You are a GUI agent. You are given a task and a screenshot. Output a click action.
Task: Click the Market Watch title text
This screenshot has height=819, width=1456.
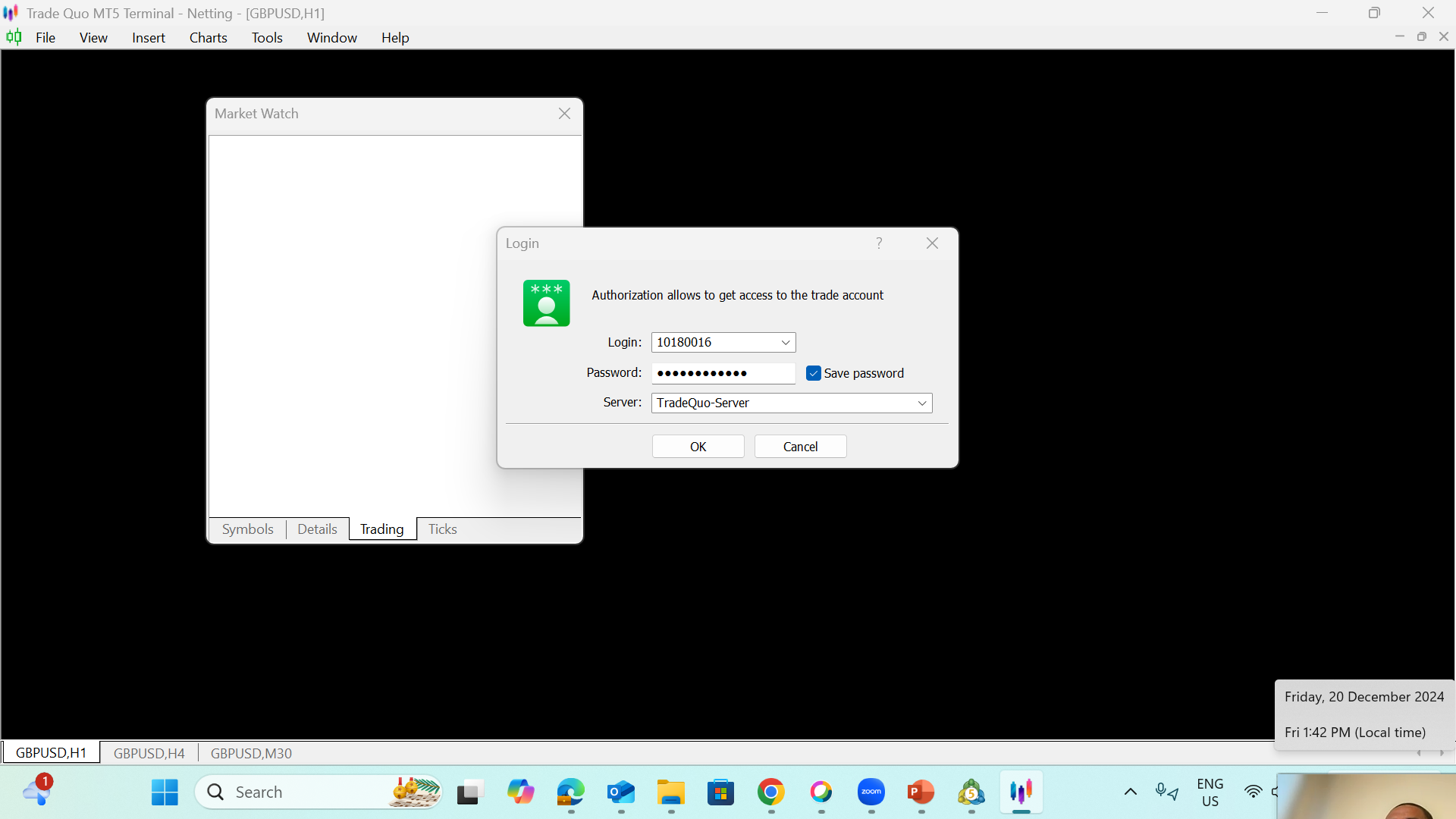click(x=256, y=114)
